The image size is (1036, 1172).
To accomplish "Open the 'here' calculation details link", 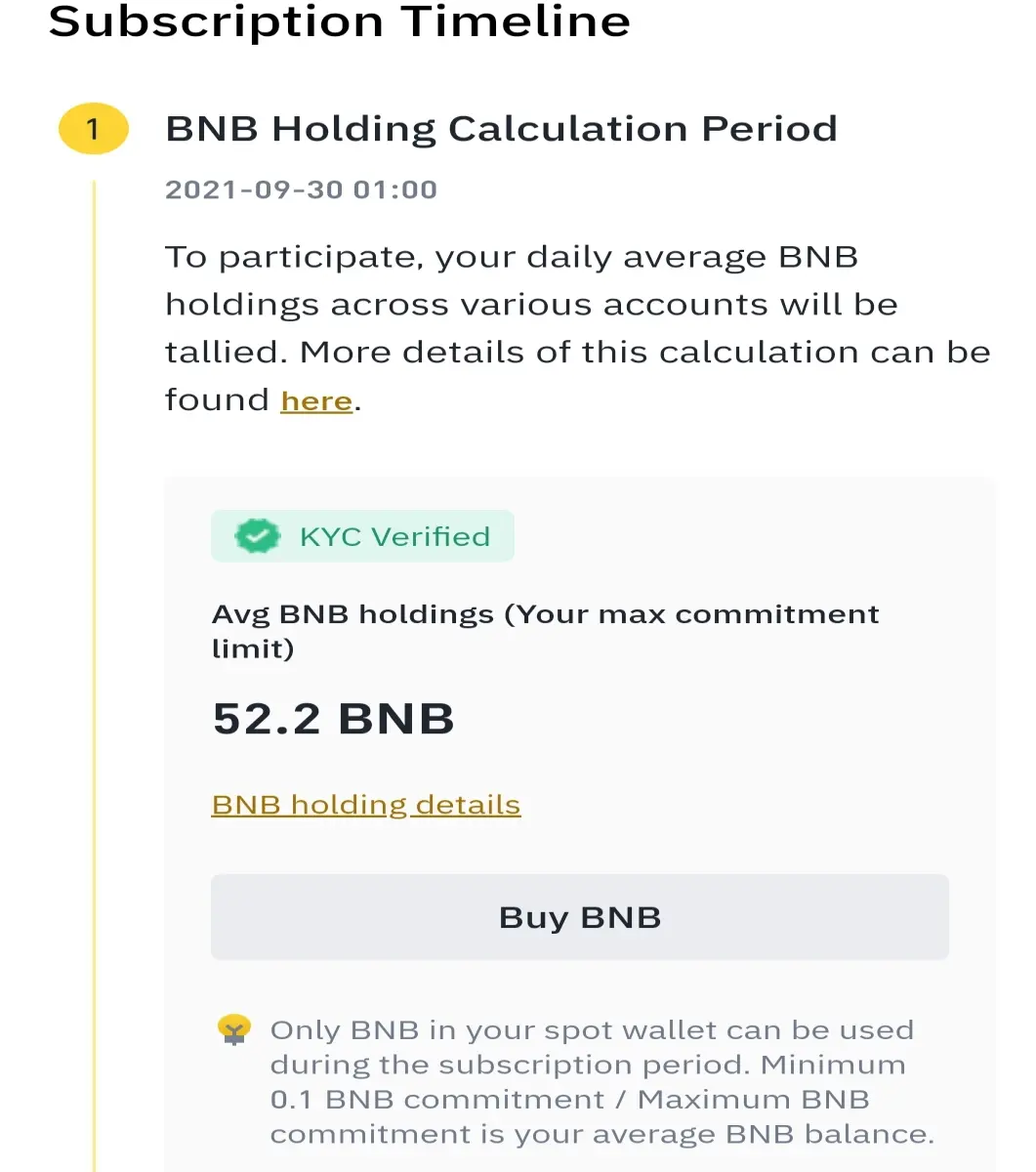I will click(316, 401).
